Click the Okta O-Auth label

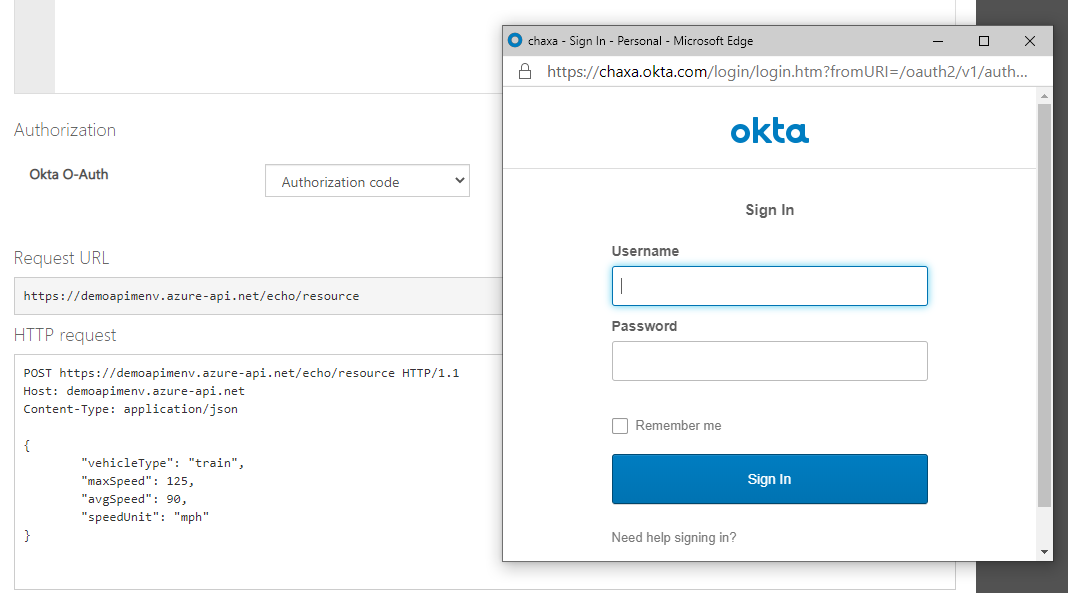click(x=69, y=174)
